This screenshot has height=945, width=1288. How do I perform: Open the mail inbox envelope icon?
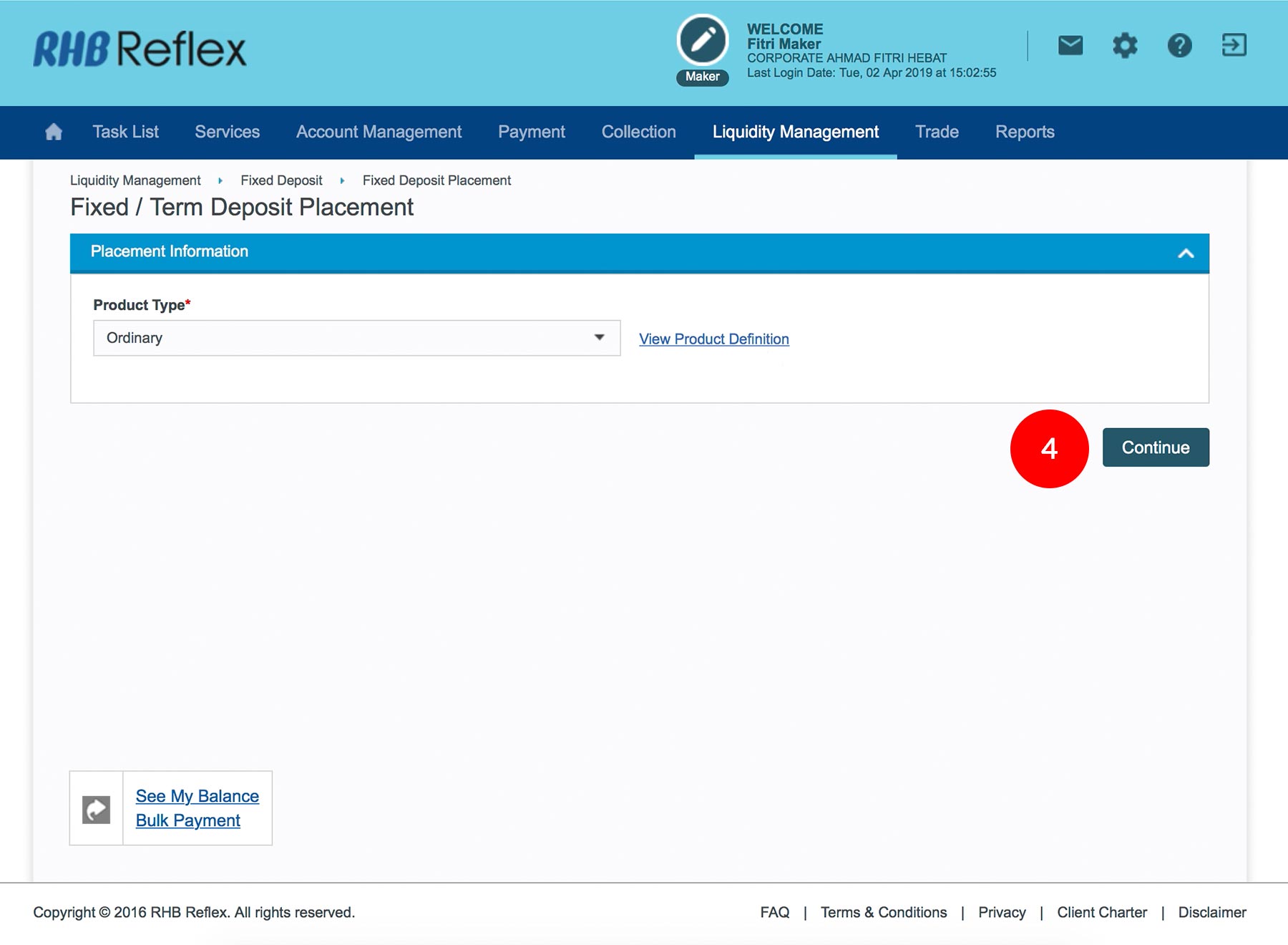tap(1070, 46)
